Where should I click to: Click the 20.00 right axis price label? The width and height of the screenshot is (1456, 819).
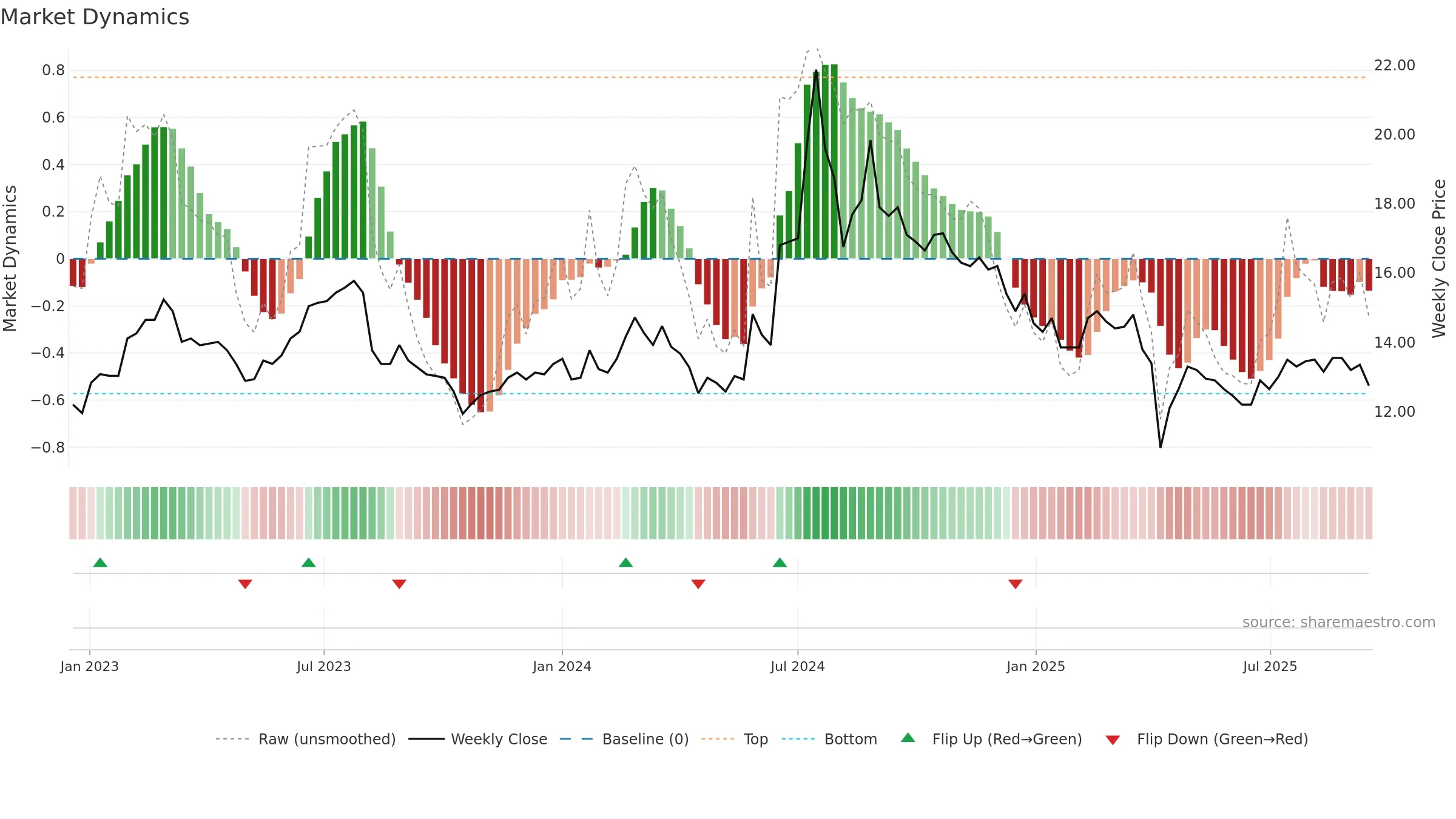coord(1395,134)
